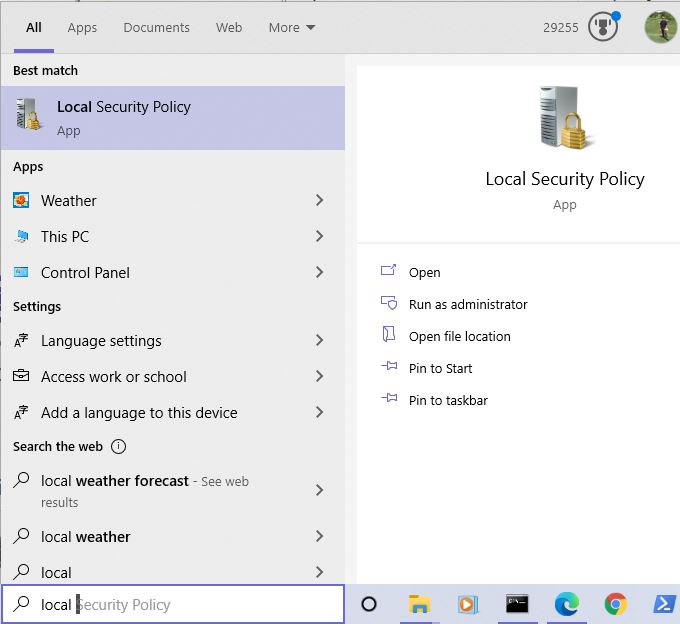The image size is (680, 624).
Task: Expand the local web suggestion chevron
Action: 320,572
